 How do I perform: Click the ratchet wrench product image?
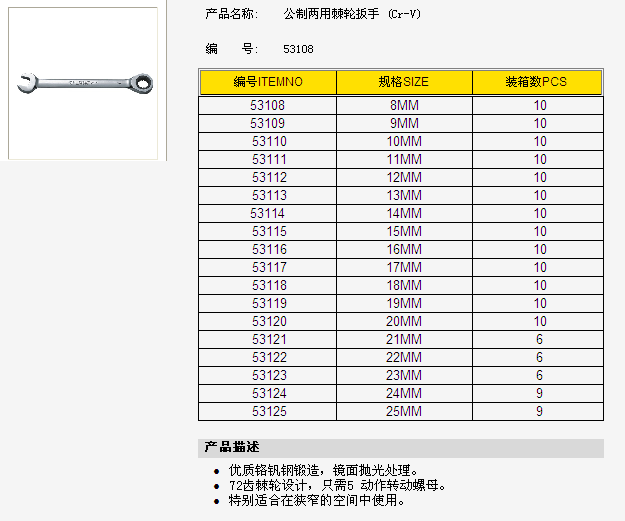85,83
